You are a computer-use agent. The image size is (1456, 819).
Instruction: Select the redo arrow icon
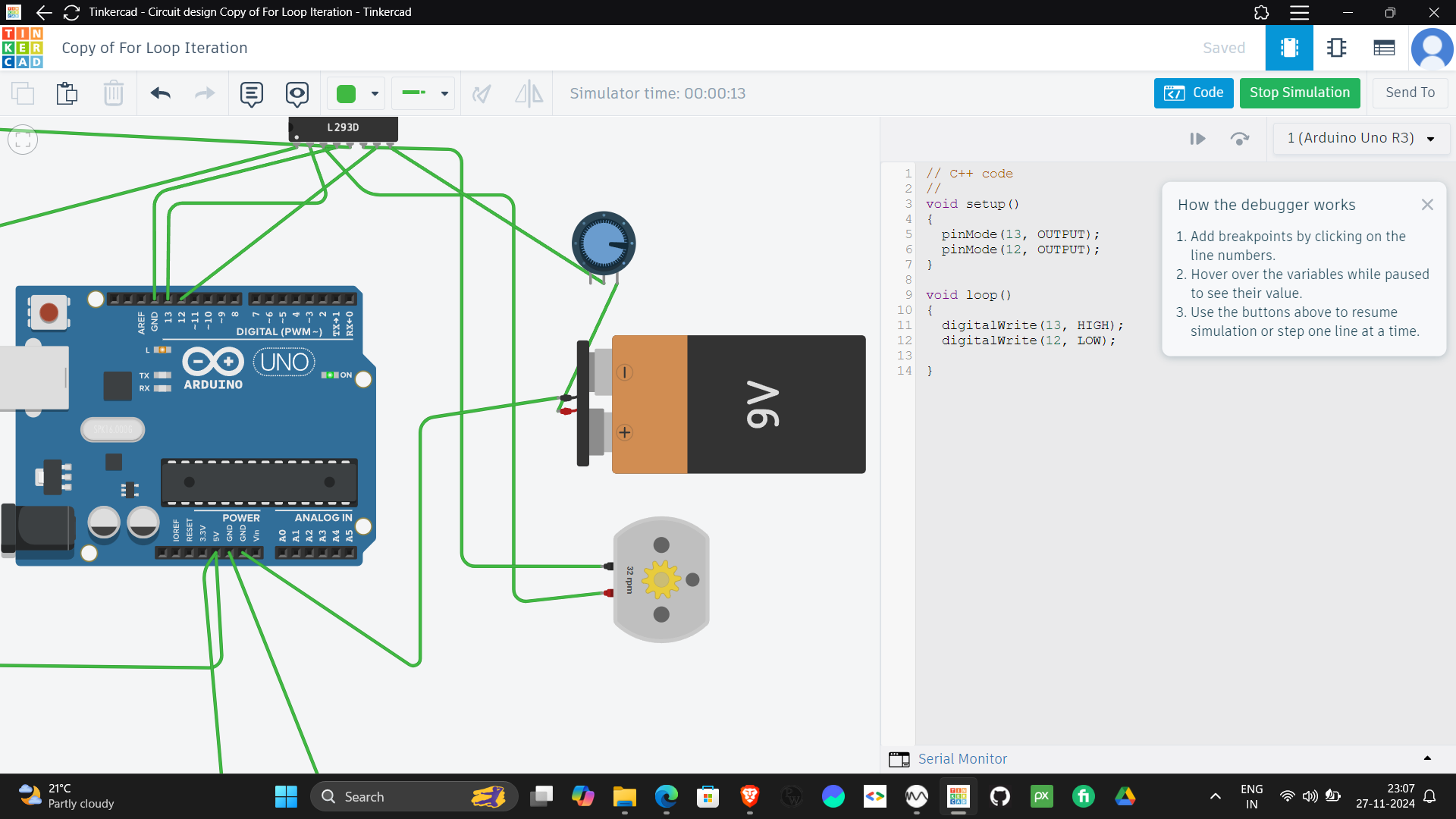[x=205, y=92]
